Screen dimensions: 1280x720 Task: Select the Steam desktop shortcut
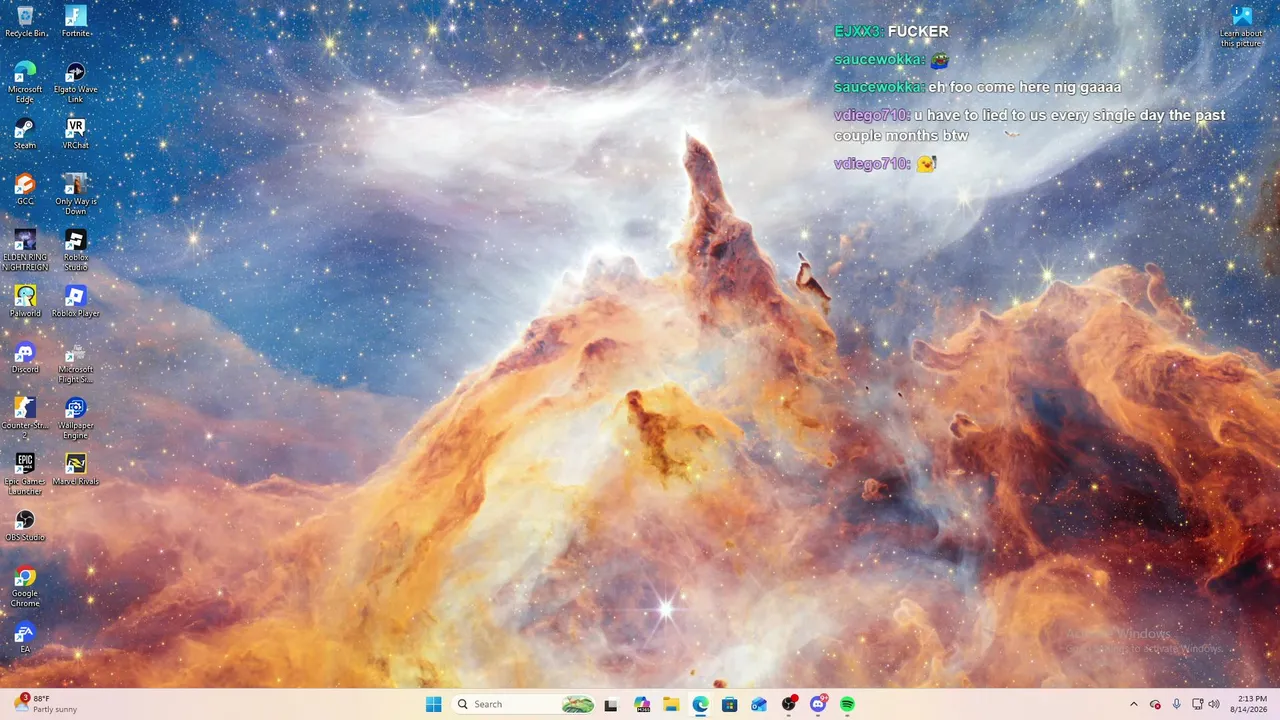coord(25,133)
